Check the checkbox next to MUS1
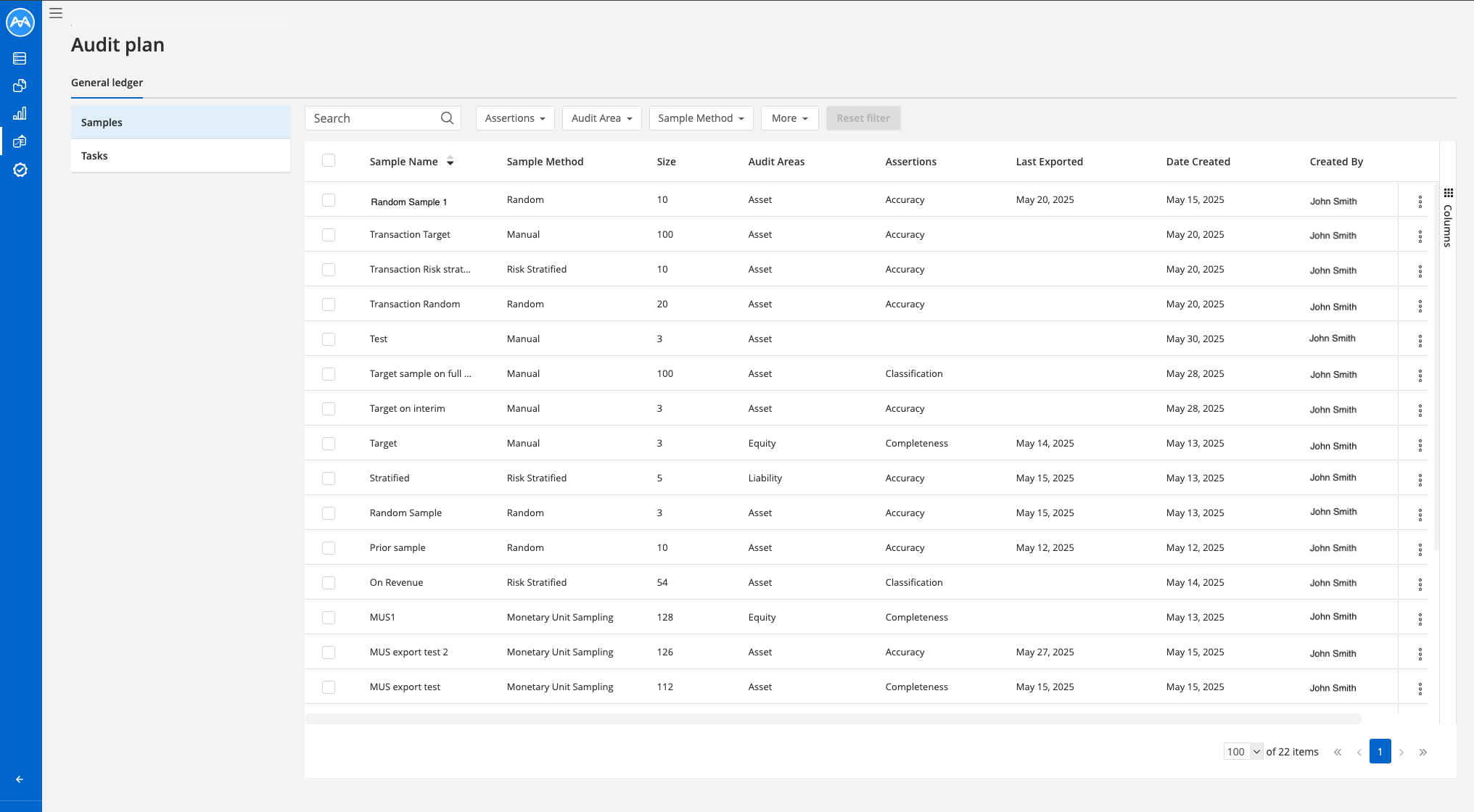Image resolution: width=1474 pixels, height=812 pixels. coord(329,617)
